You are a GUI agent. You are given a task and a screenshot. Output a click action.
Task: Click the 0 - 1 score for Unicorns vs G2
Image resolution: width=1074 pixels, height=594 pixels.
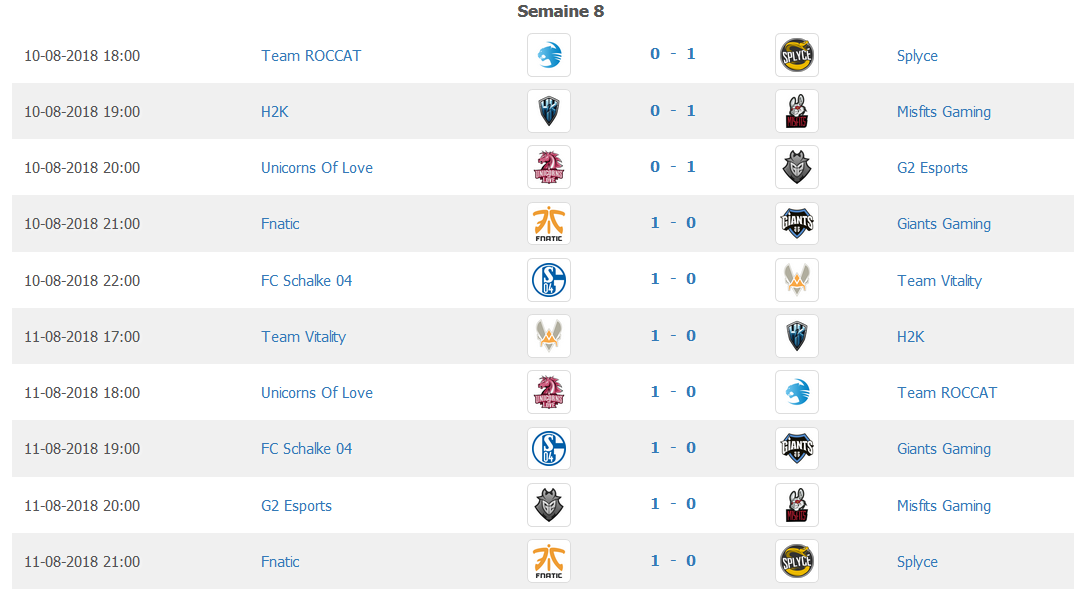point(673,166)
